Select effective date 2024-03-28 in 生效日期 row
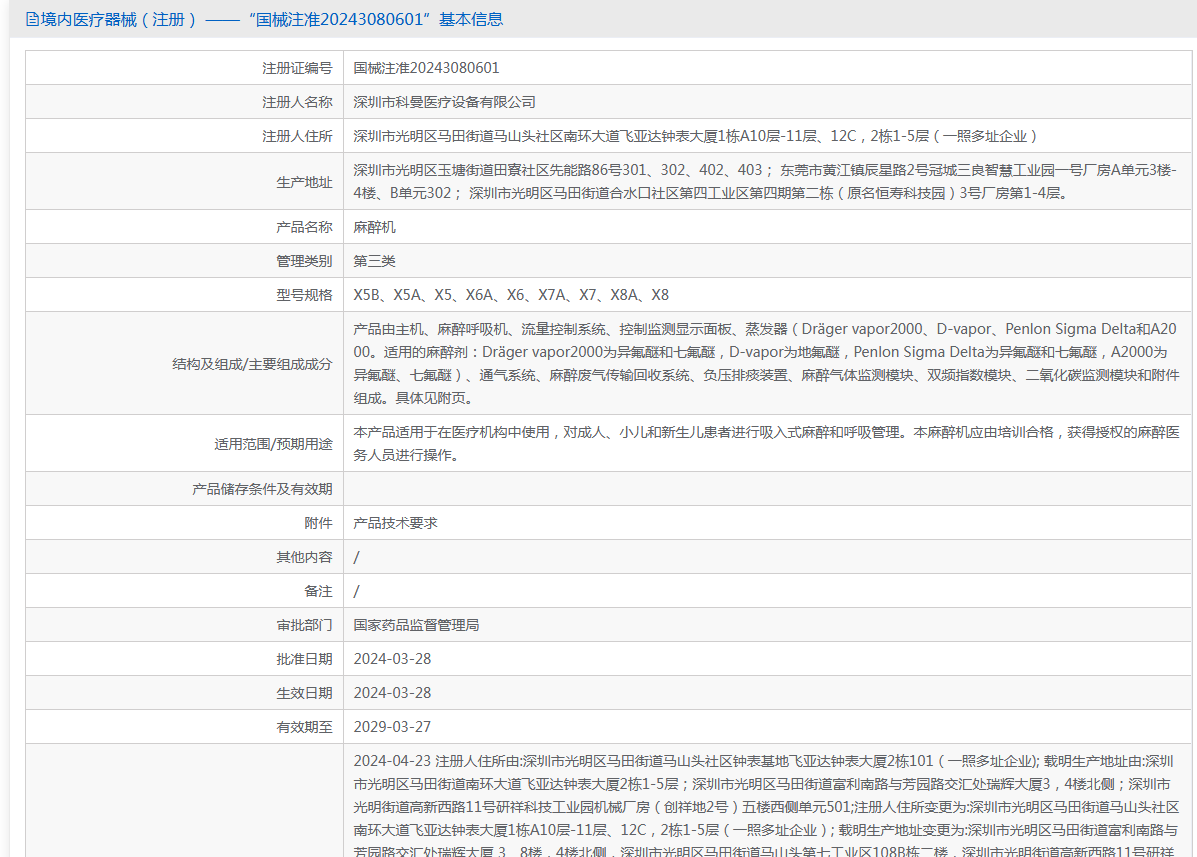The height and width of the screenshot is (857, 1197). tap(392, 693)
